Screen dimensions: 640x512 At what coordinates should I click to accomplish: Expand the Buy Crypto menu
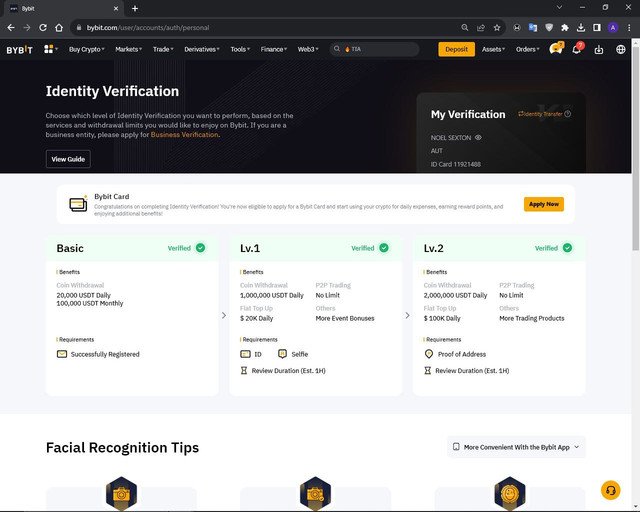(87, 49)
